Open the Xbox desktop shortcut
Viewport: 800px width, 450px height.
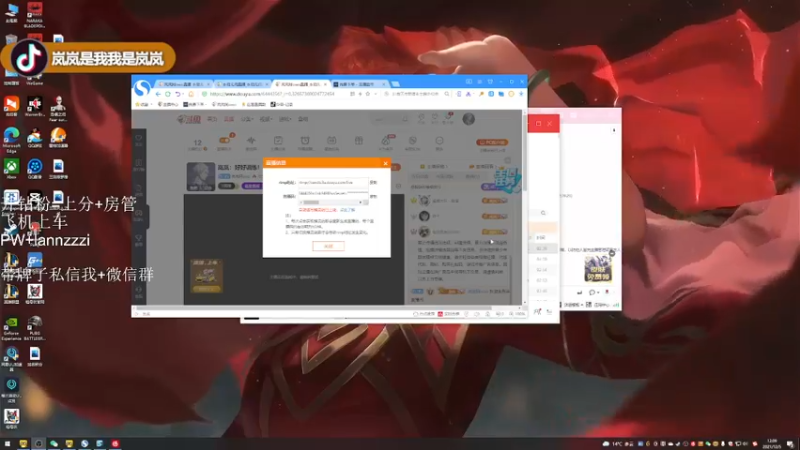(11, 169)
